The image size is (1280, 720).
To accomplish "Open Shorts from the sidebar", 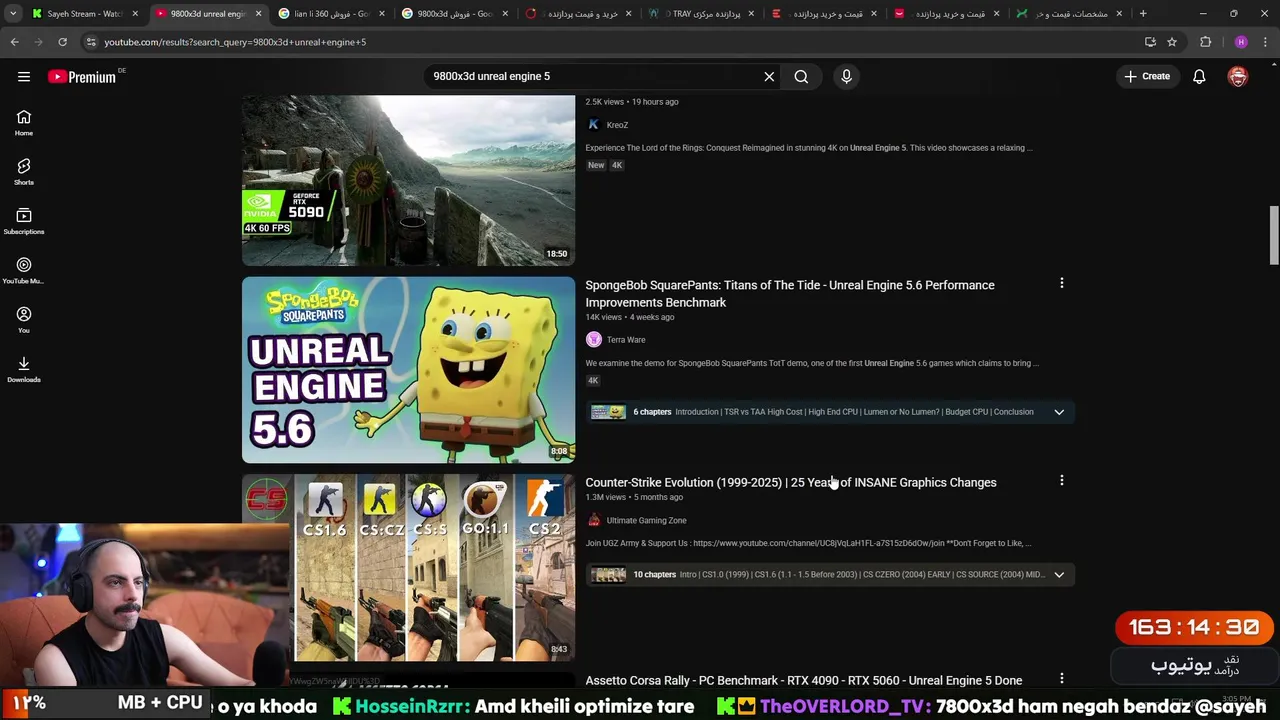I will 24,172.
